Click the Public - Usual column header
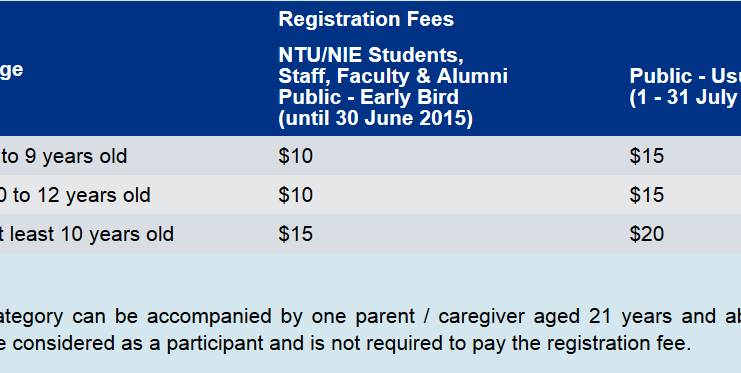 click(685, 76)
